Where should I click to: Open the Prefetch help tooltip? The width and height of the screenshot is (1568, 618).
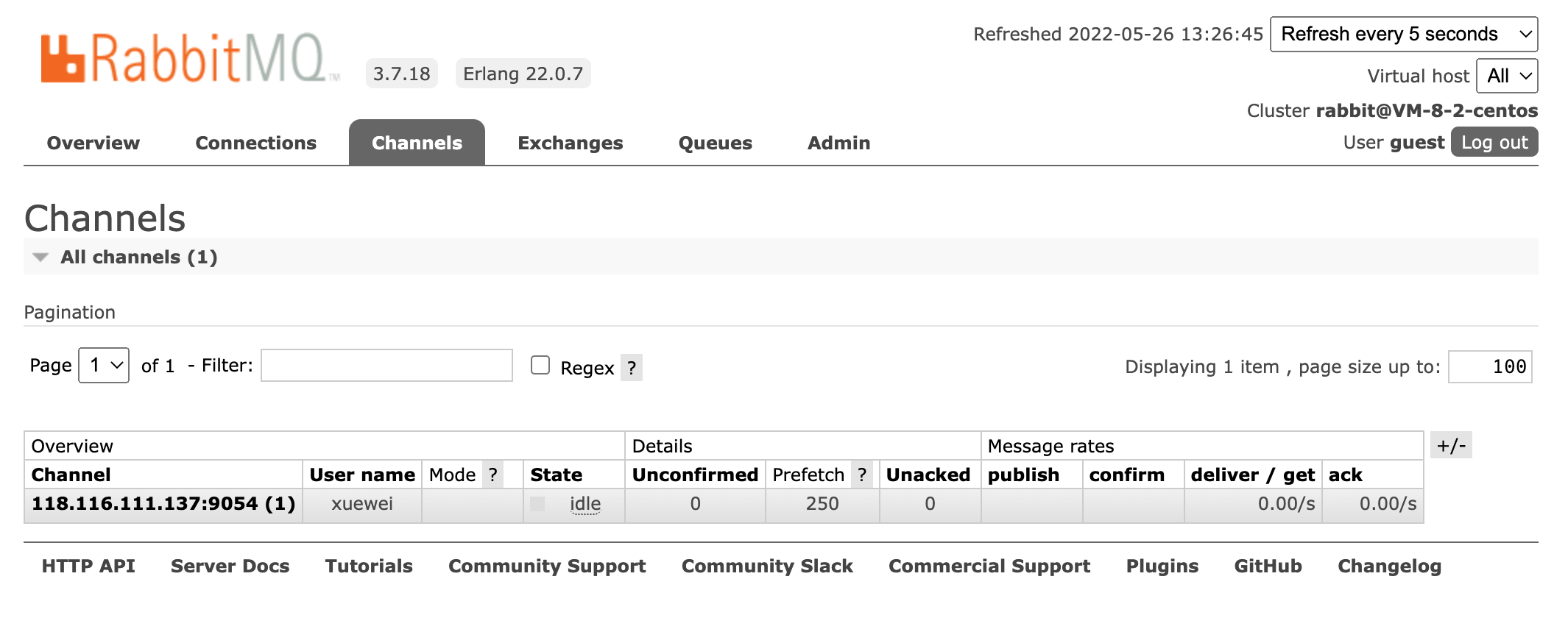click(x=862, y=475)
